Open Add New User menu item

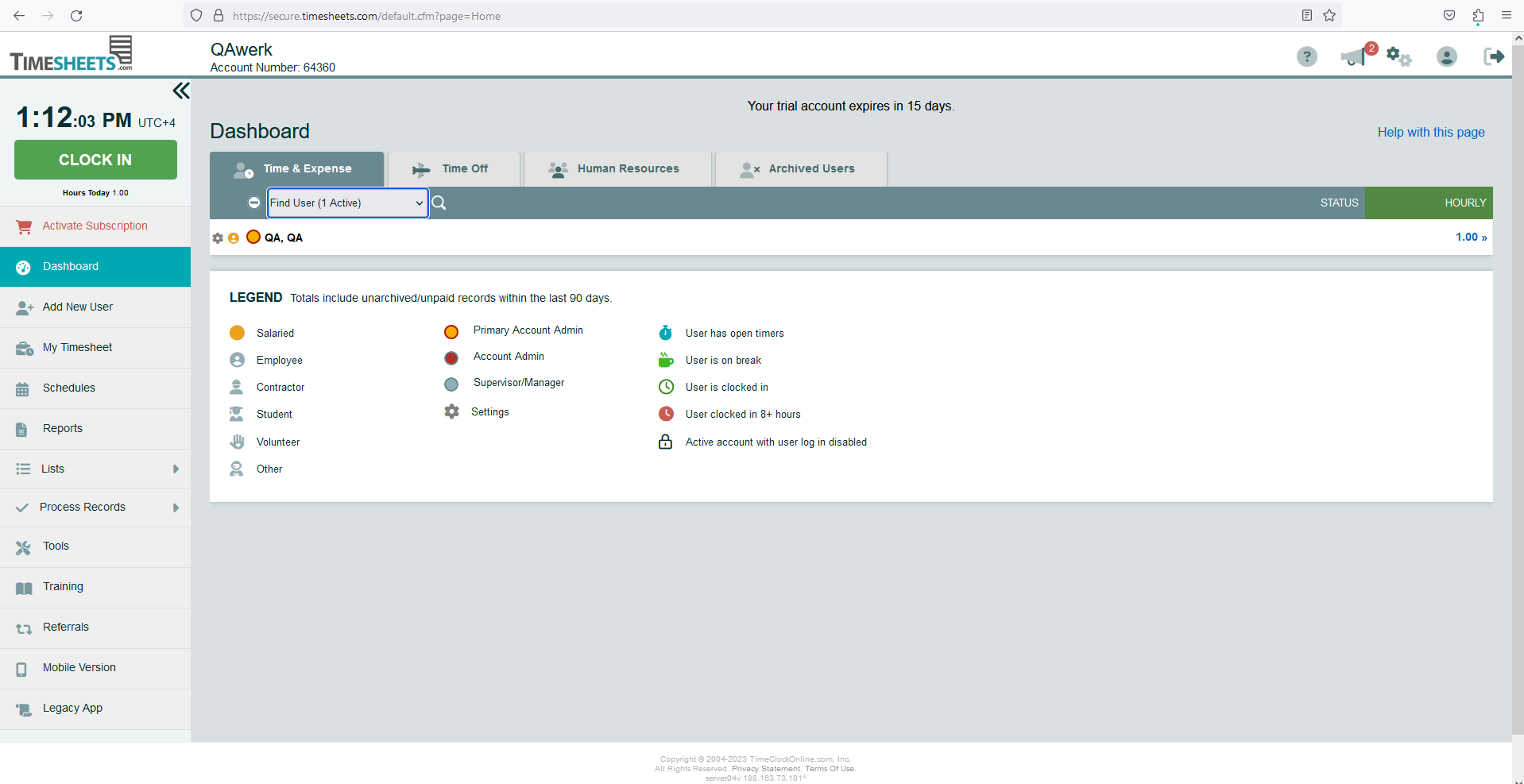pos(95,307)
